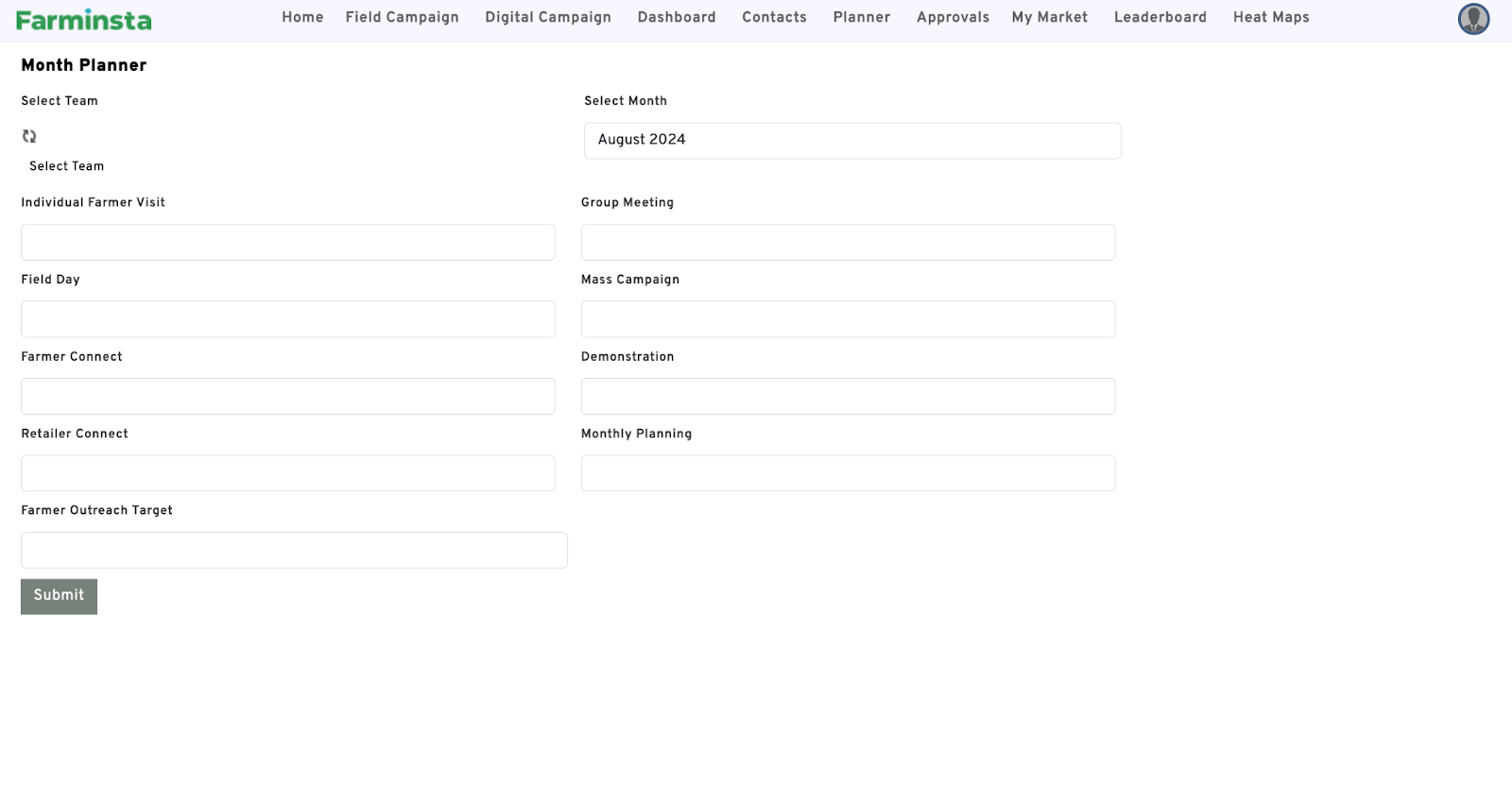Click the Farmer Outreach Target field
Viewport: 1512px width, 803px height.
294,551
